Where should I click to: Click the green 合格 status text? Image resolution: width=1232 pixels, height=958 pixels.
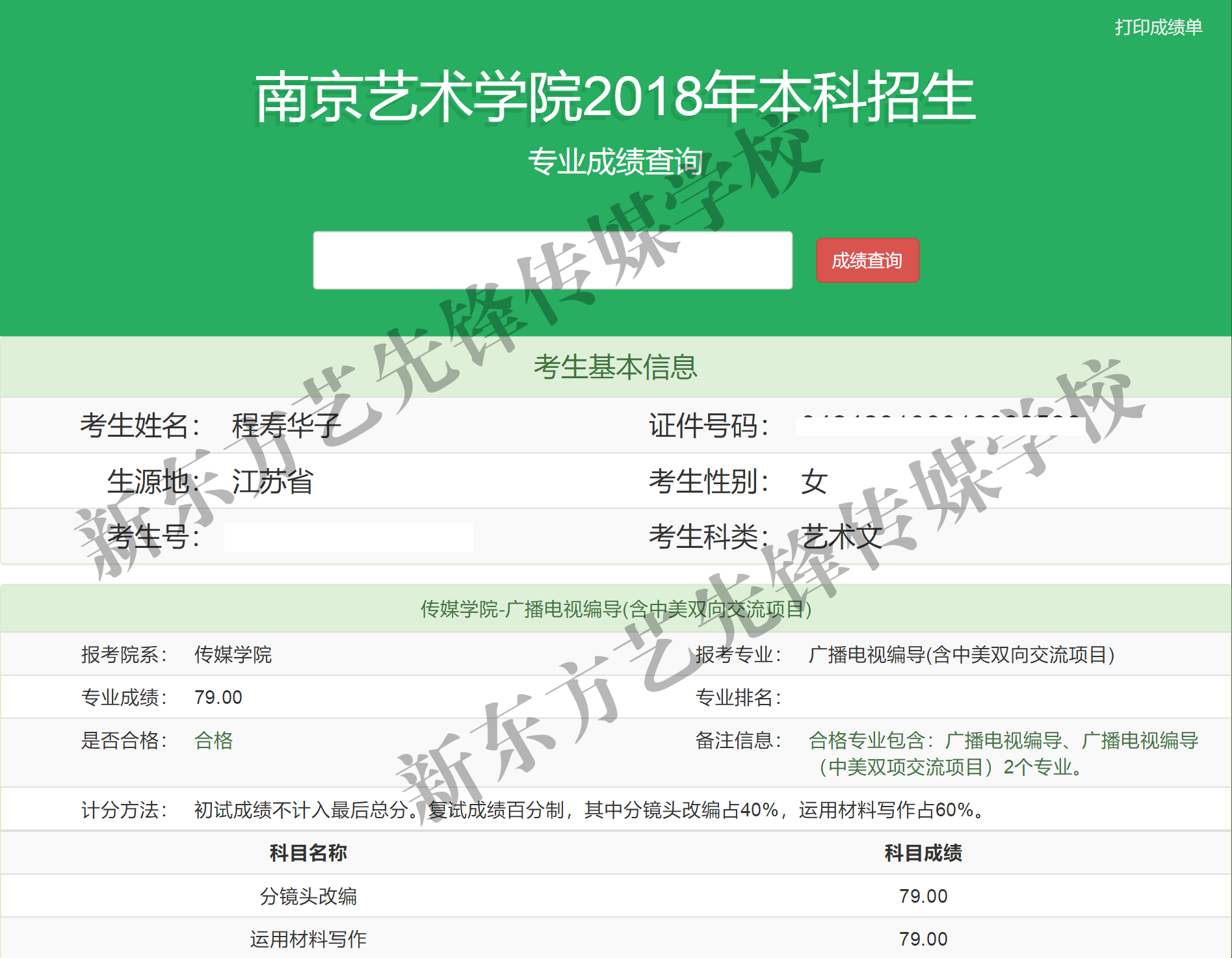click(x=214, y=740)
